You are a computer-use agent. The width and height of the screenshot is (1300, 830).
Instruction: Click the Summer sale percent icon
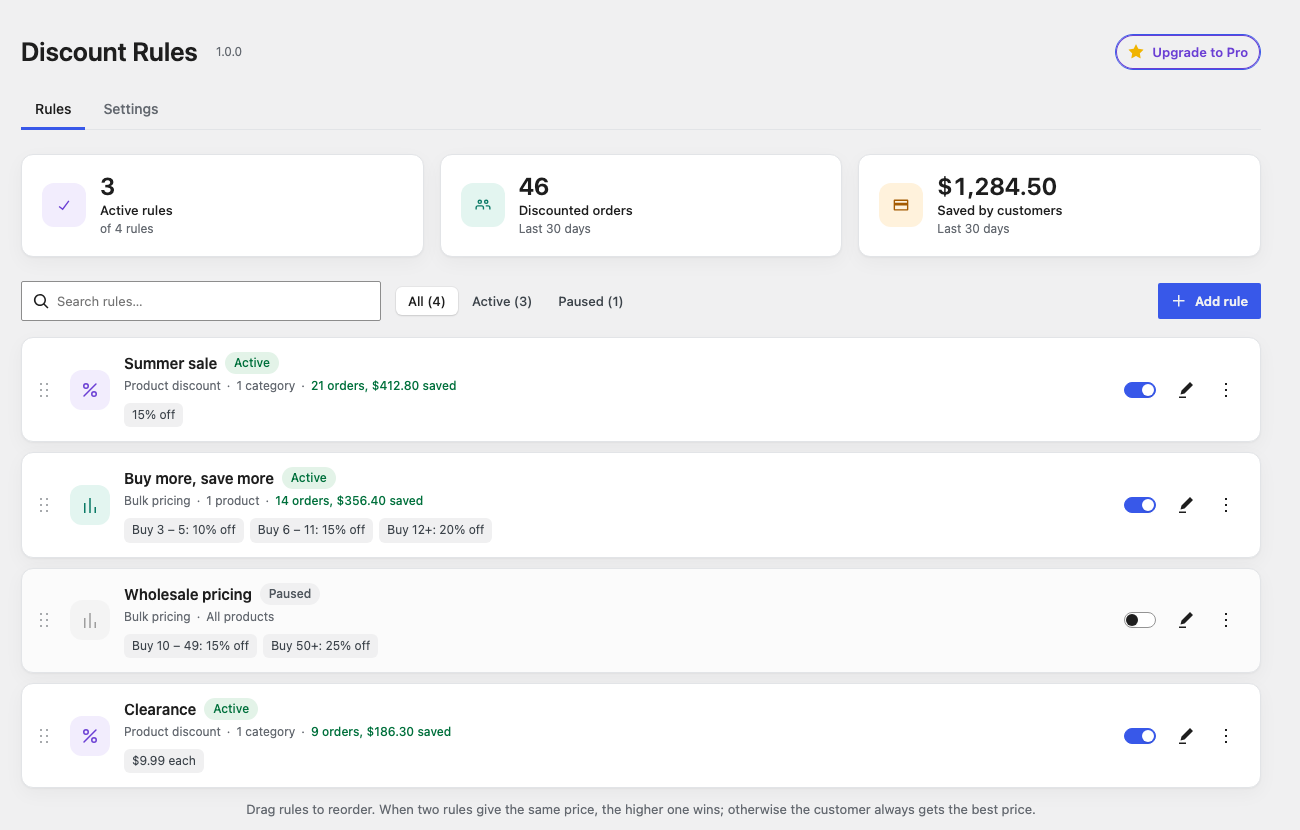coord(90,390)
